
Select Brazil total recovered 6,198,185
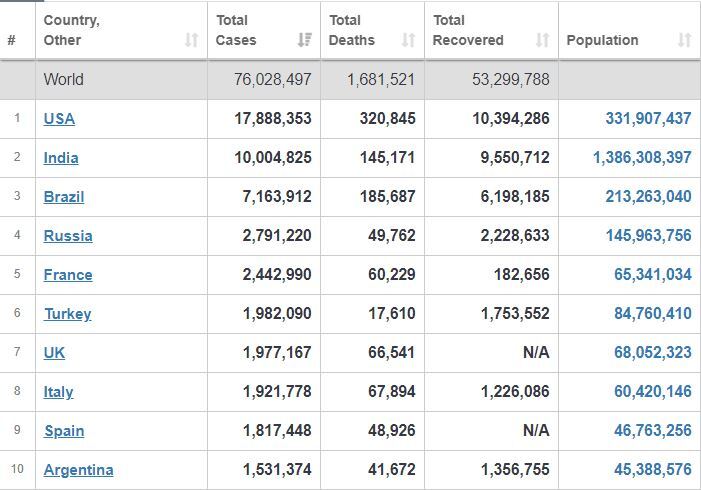(x=515, y=196)
